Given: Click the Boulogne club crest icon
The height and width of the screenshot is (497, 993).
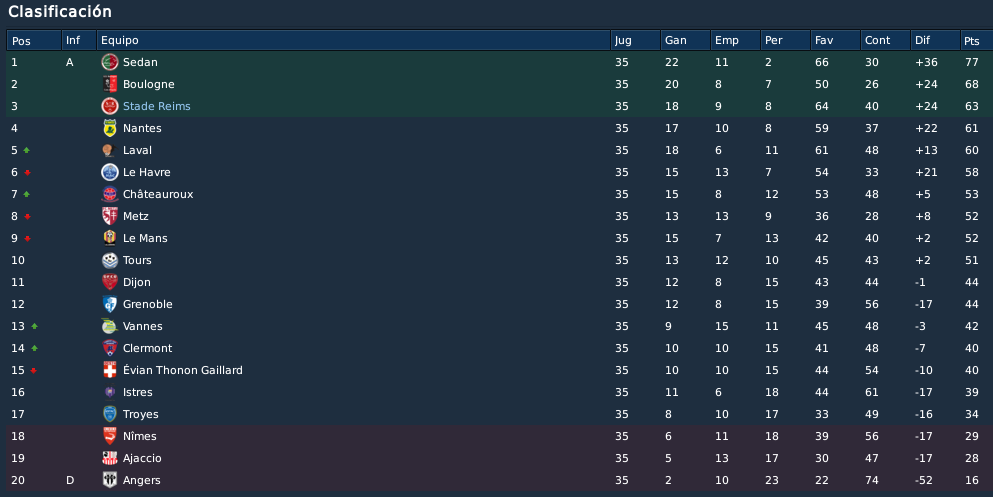Looking at the screenshot, I should 110,84.
